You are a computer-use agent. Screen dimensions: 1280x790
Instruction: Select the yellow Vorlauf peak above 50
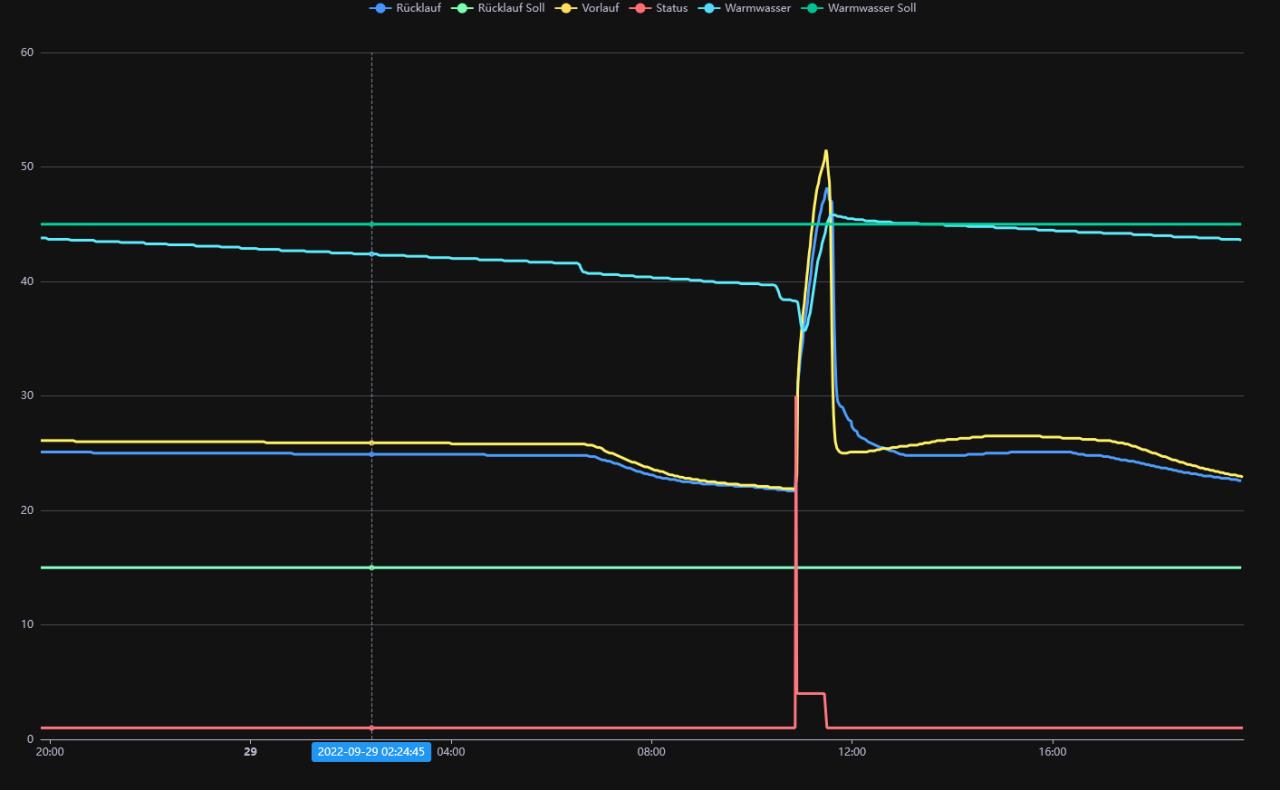[x=825, y=152]
